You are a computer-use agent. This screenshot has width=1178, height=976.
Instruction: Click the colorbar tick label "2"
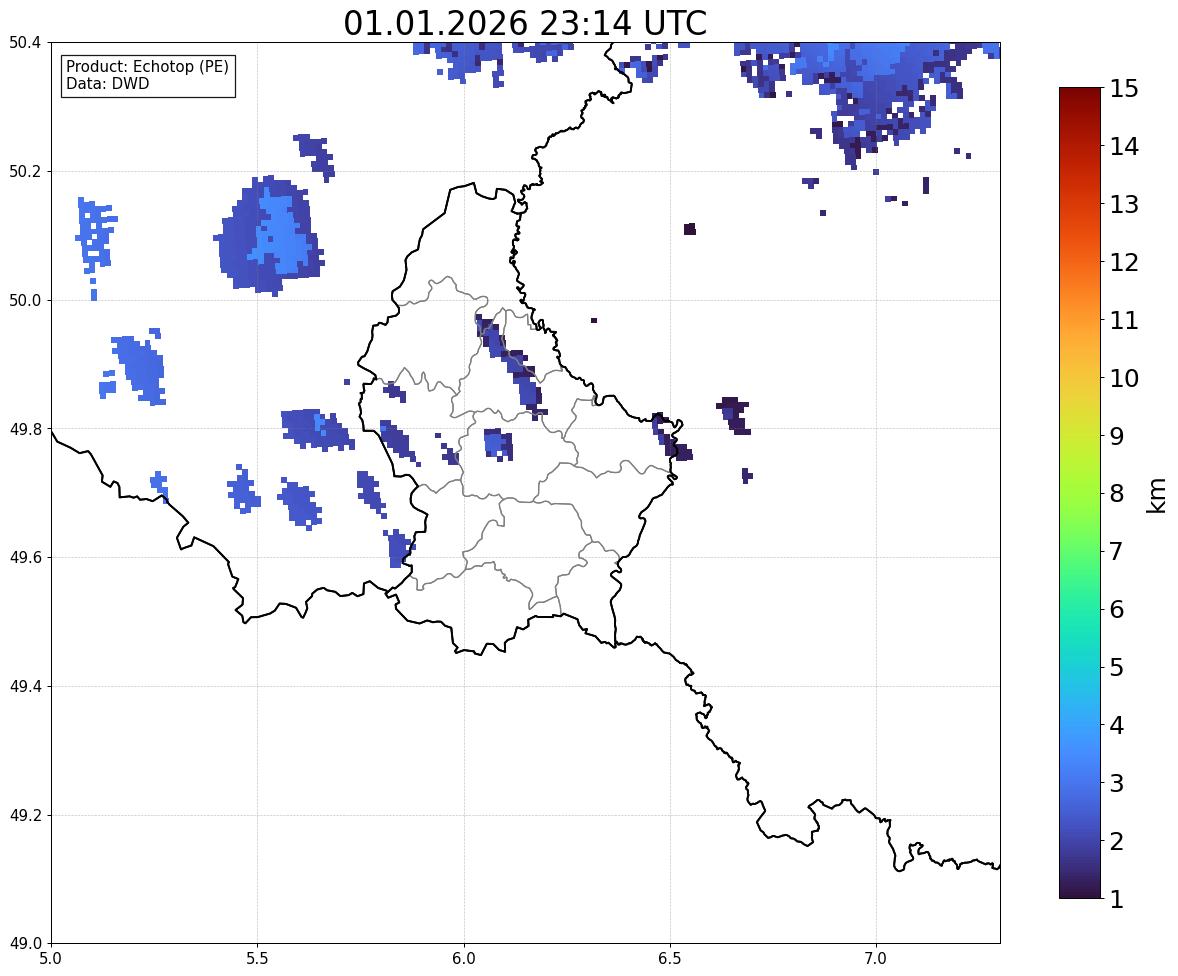pyautogui.click(x=1117, y=841)
